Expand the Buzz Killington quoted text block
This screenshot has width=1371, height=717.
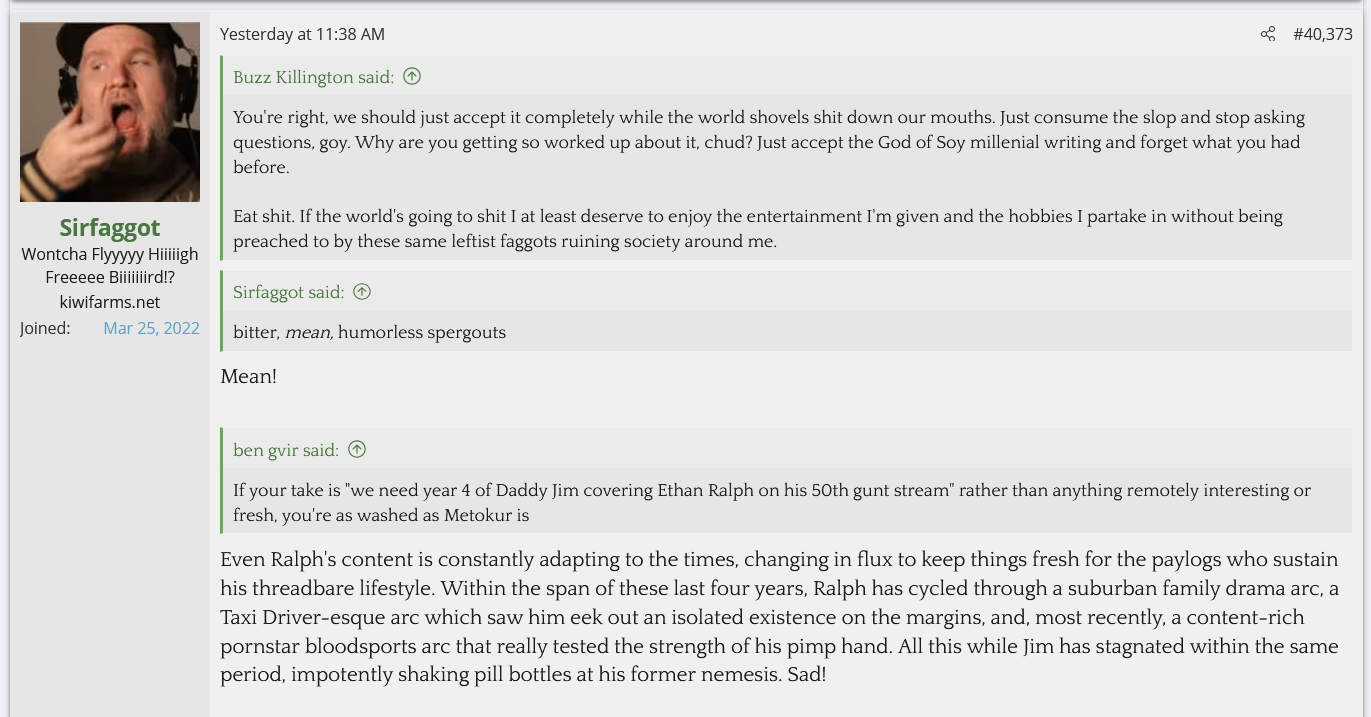pos(786,179)
